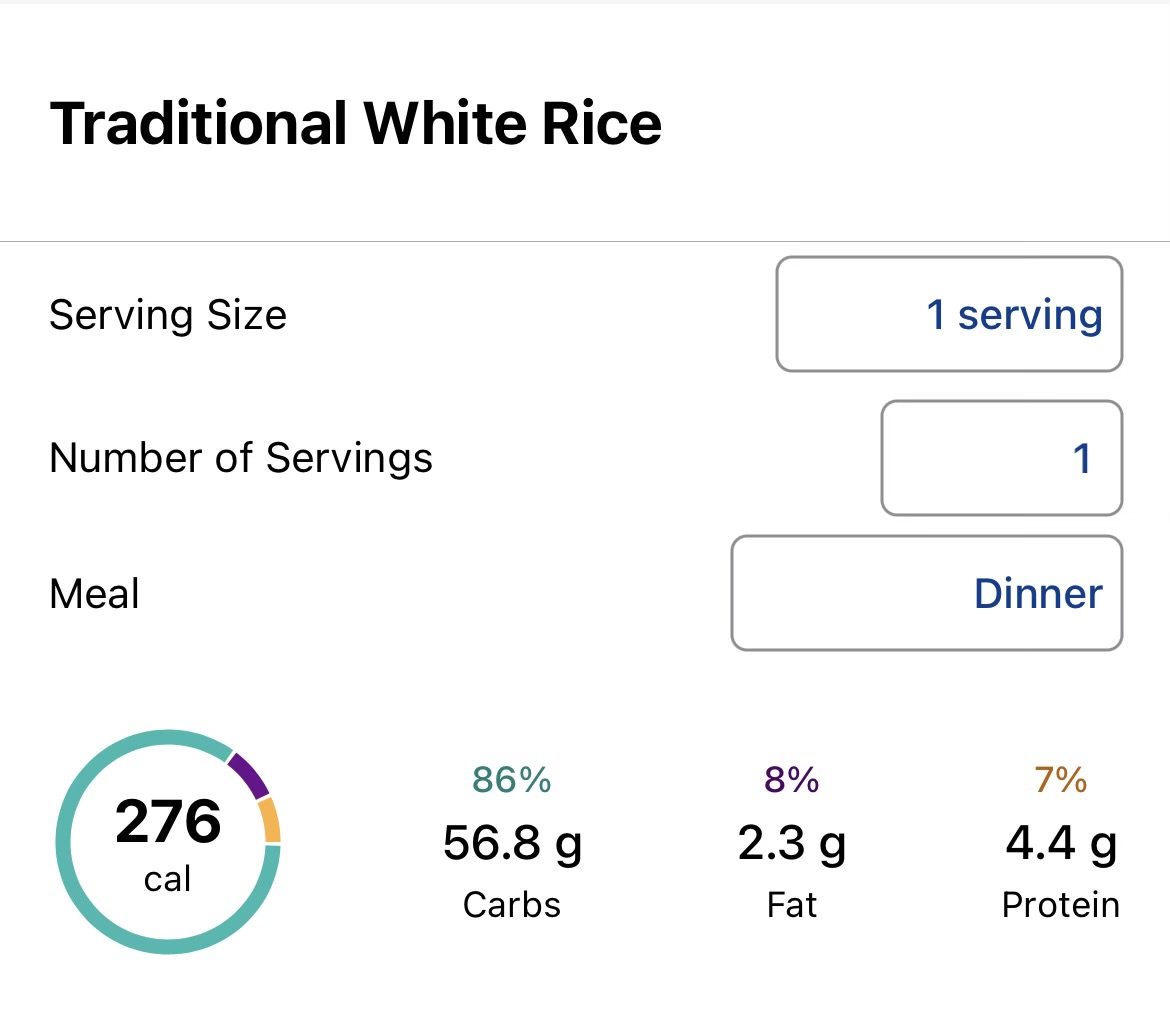Tap the 276 cal donut chart
Screen dimensions: 1170x1024
click(168, 842)
